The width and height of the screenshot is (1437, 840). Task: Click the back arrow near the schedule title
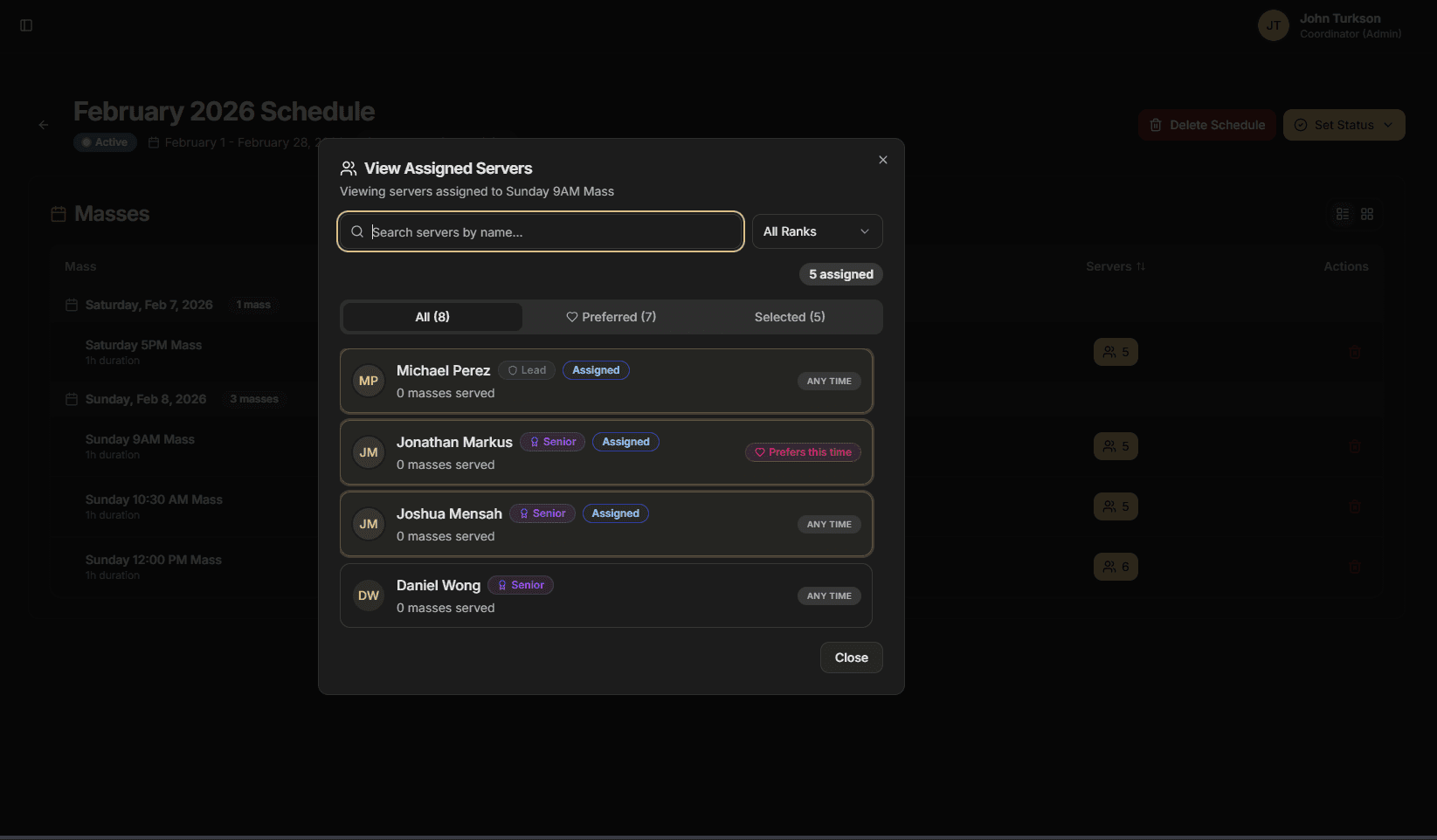tap(44, 125)
